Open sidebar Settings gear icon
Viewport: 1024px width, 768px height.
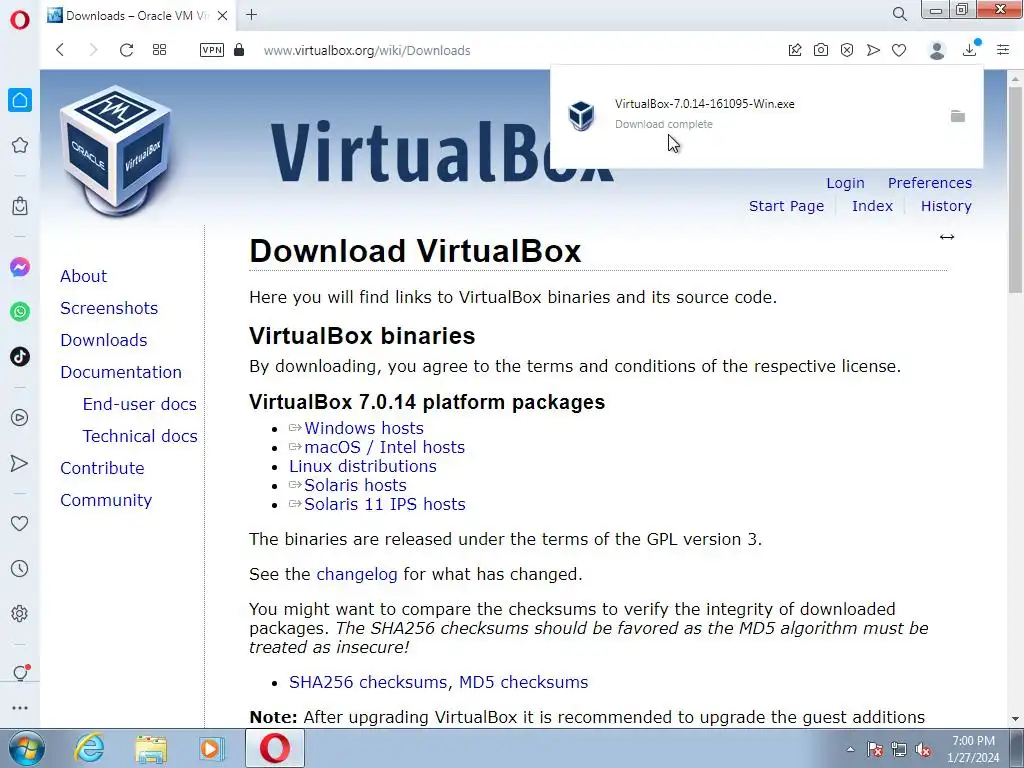[20, 613]
